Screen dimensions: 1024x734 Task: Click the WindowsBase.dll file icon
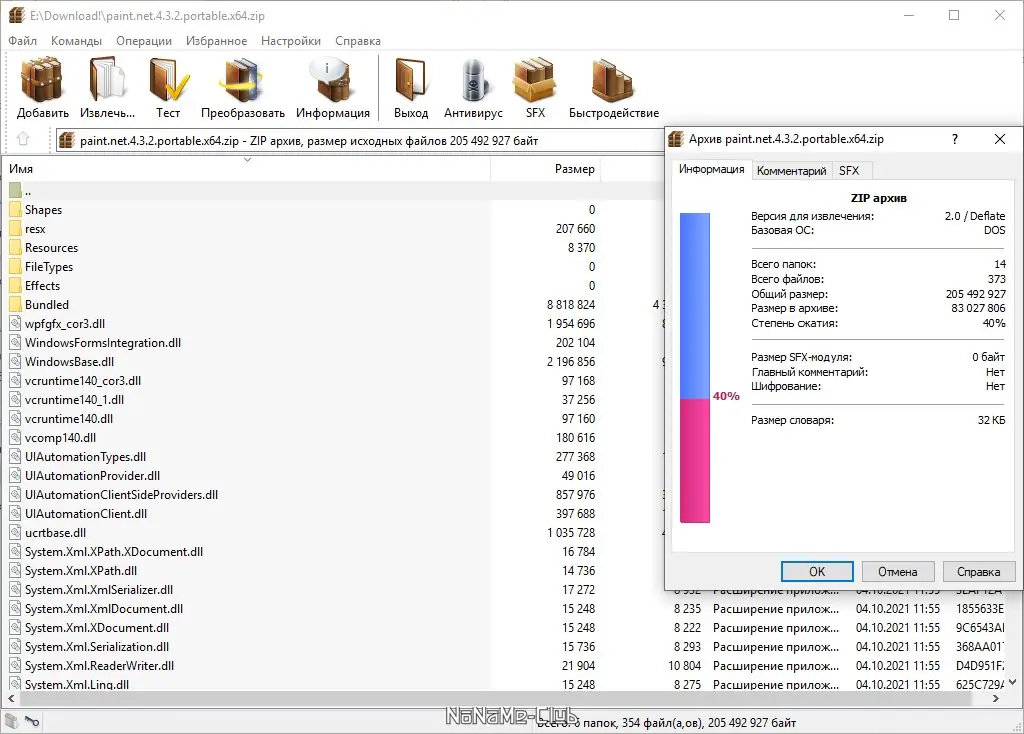[16, 361]
